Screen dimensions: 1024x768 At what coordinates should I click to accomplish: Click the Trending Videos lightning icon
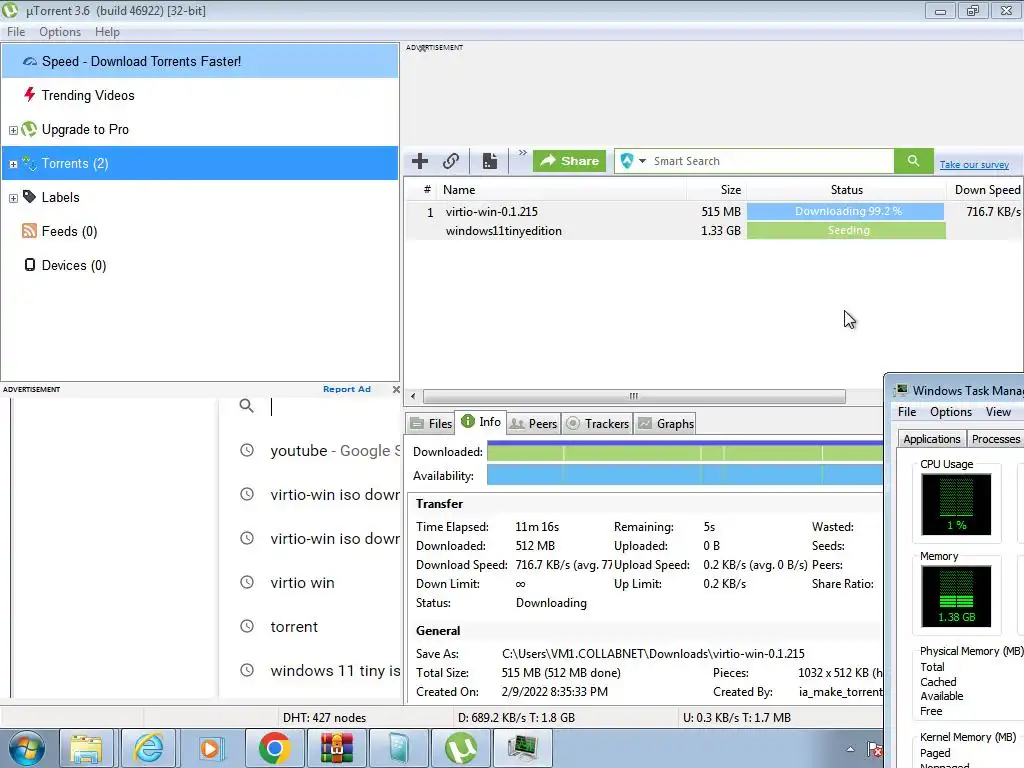(29, 95)
